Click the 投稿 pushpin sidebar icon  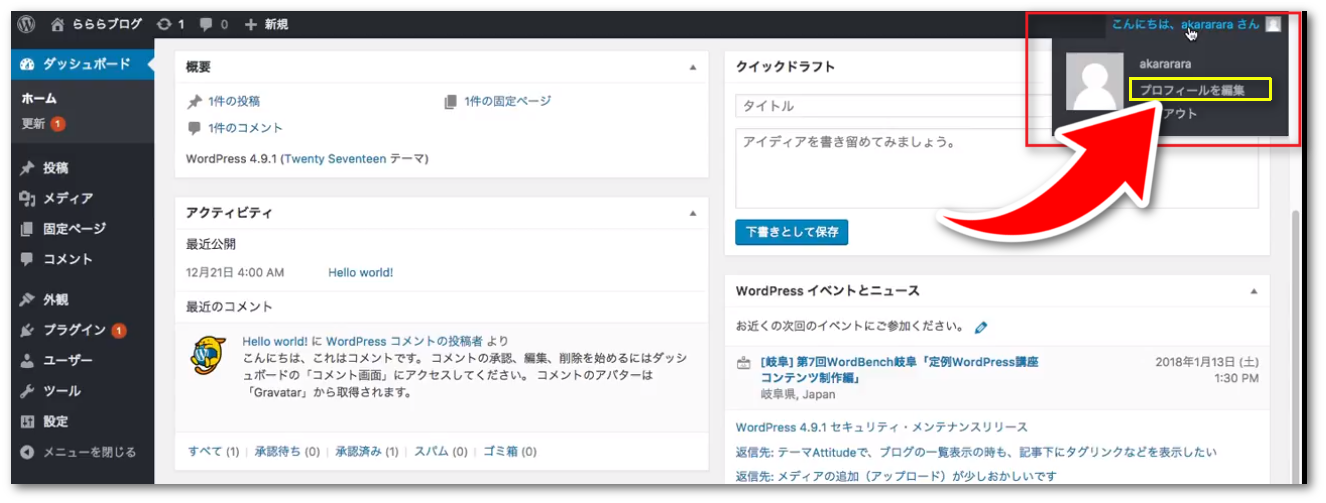point(28,168)
